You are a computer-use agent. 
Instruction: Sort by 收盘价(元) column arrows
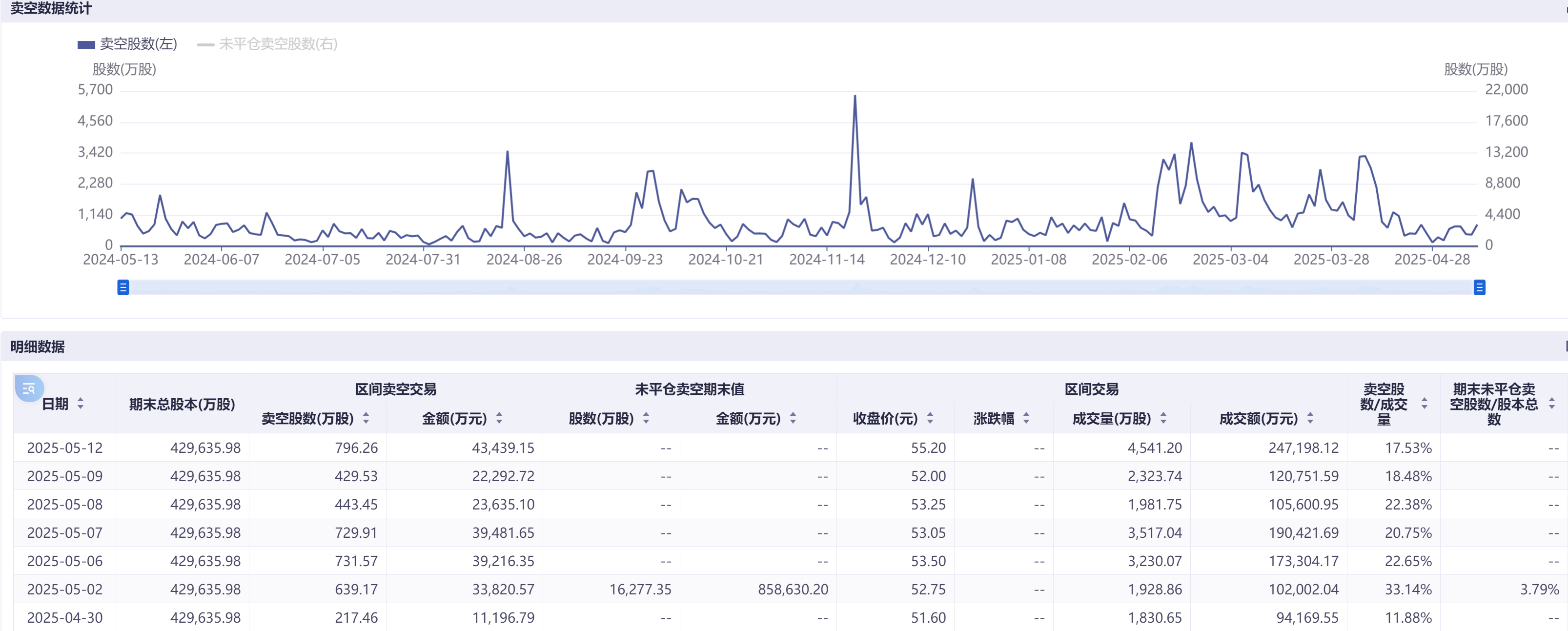(x=930, y=419)
